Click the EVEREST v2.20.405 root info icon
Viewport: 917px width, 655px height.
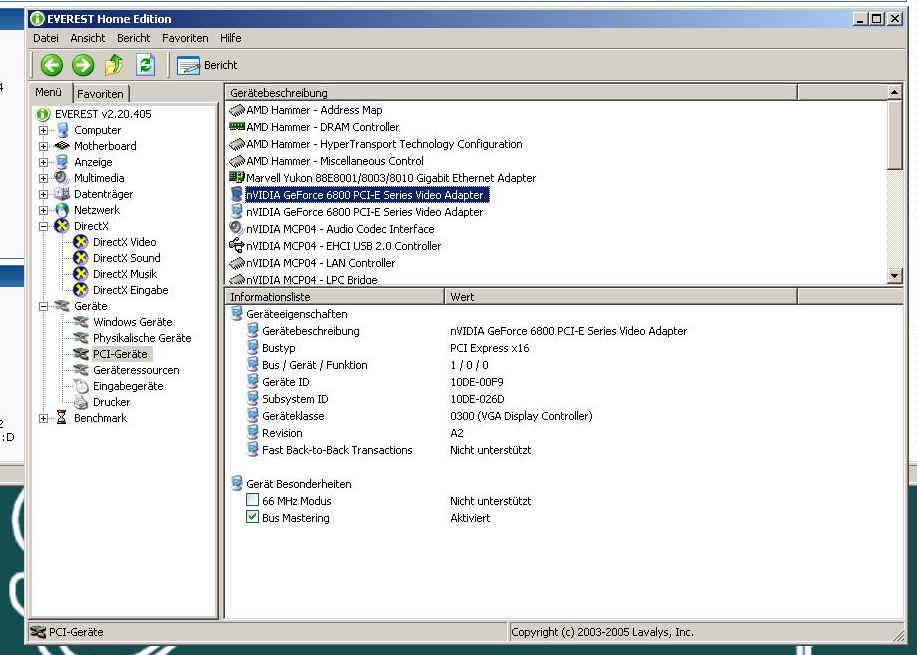click(43, 114)
